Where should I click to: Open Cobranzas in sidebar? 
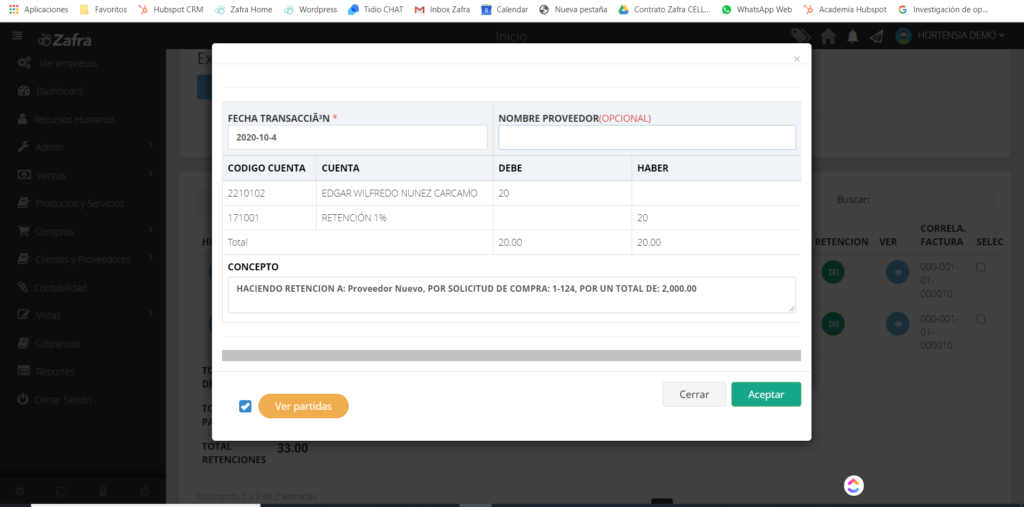48,343
